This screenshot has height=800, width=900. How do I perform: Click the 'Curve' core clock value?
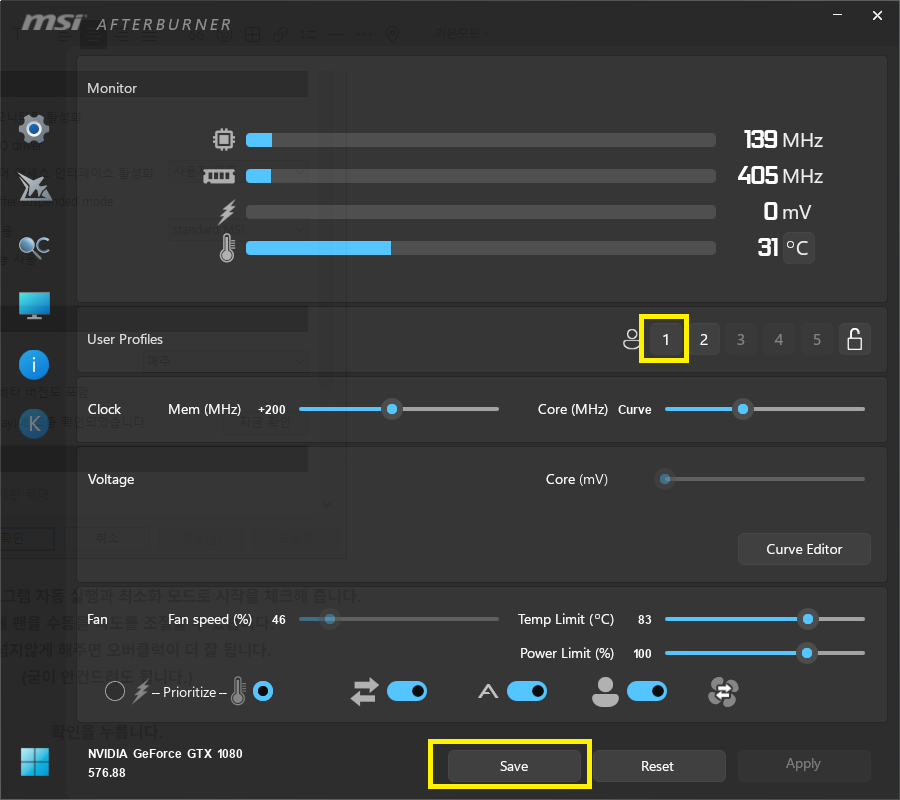(635, 410)
